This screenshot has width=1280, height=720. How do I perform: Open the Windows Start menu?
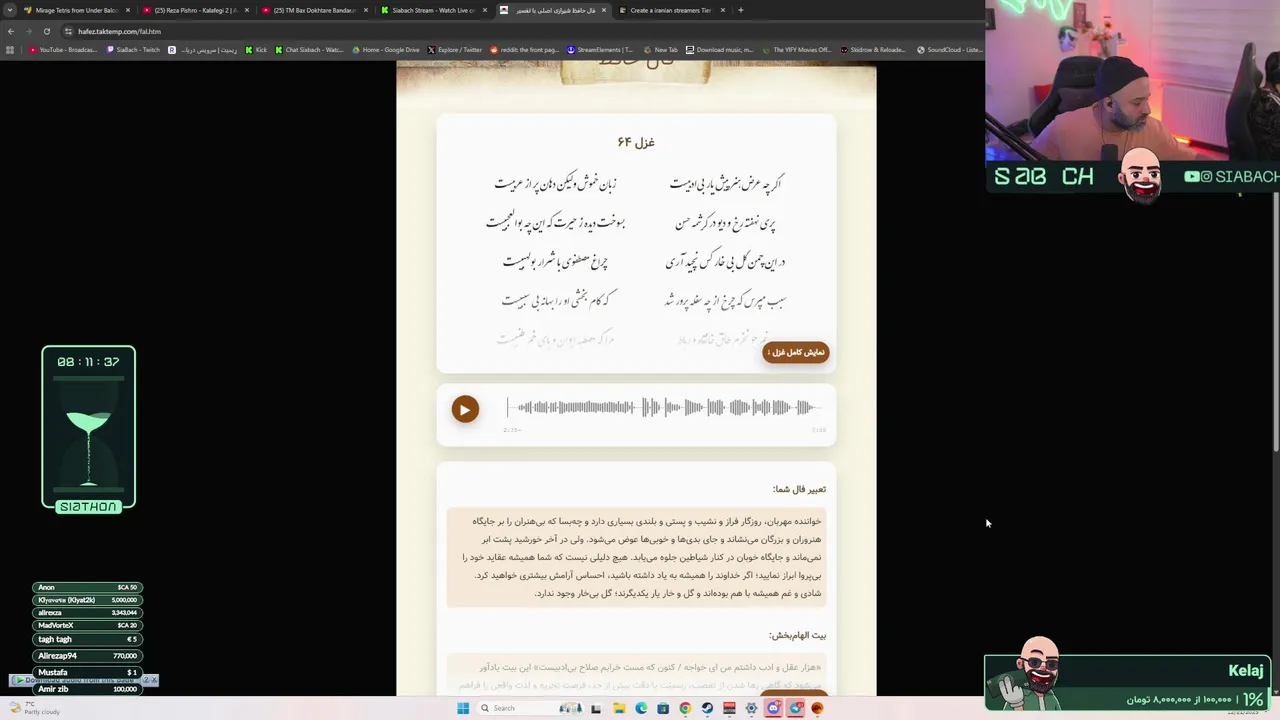[463, 708]
